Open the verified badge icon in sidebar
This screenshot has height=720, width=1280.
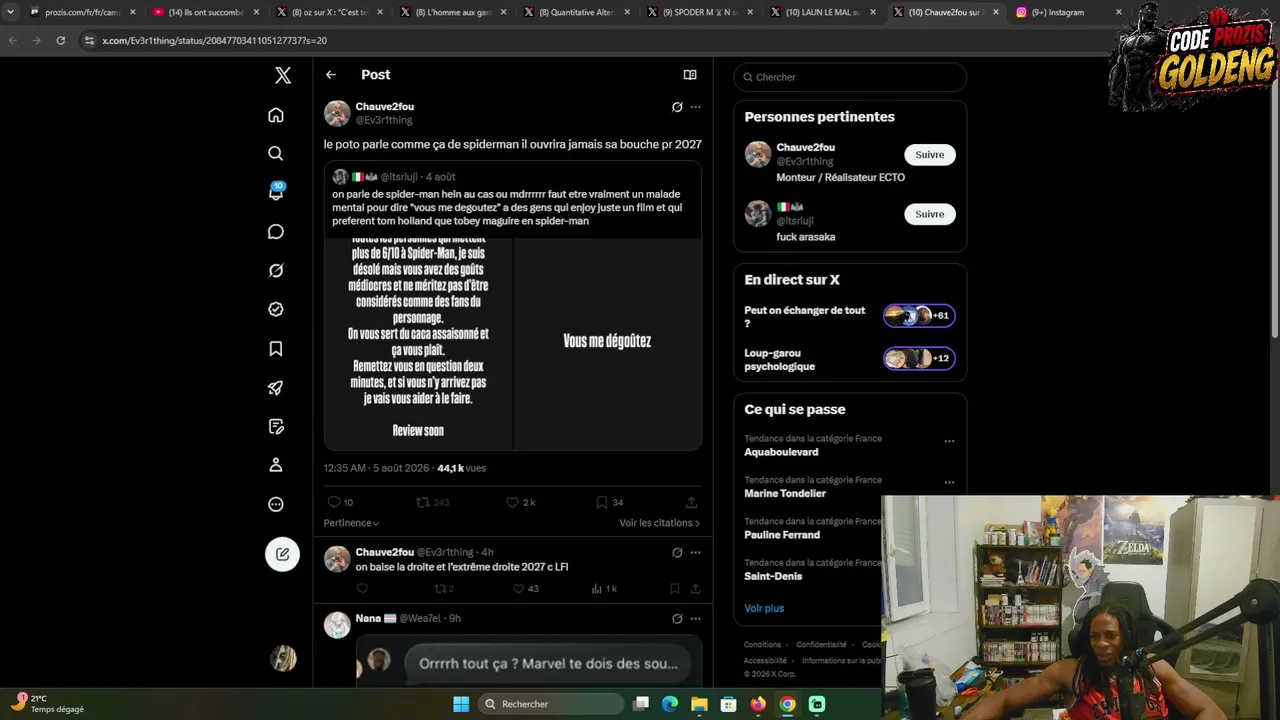(276, 310)
